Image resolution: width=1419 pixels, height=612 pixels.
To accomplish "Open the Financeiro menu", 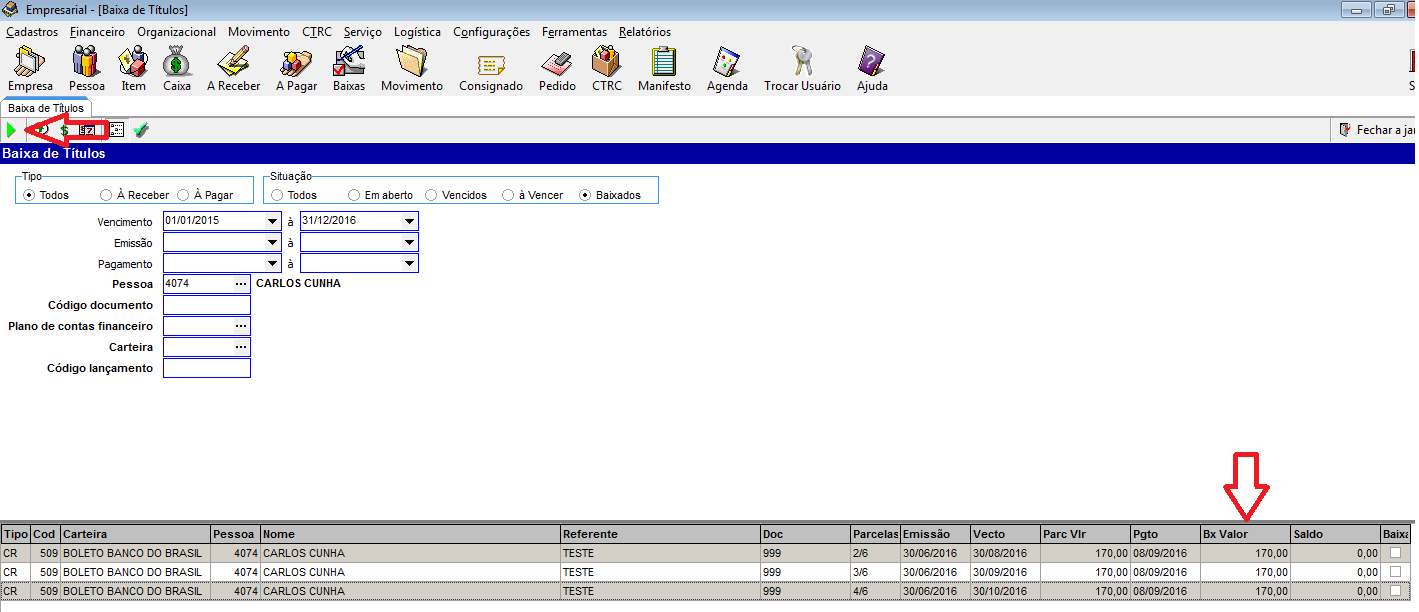I will 97,32.
